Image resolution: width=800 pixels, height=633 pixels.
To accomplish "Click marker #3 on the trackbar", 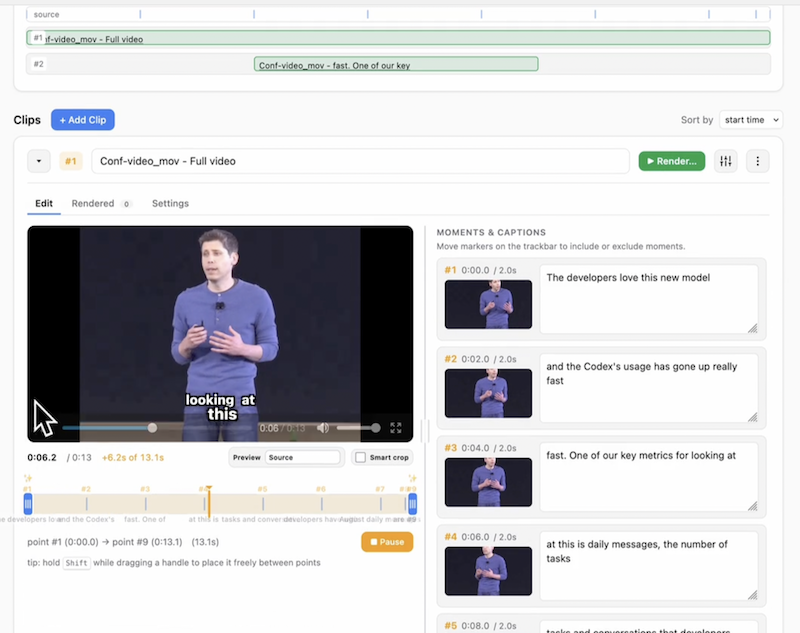I will [145, 504].
